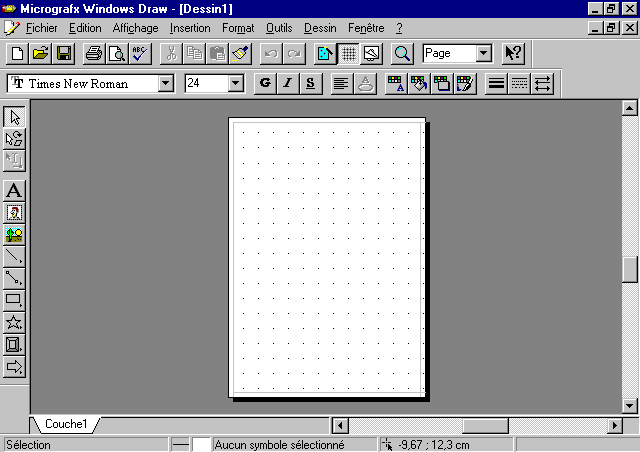The width and height of the screenshot is (640, 452).
Task: Open the Fenêtre menu
Action: click(366, 28)
